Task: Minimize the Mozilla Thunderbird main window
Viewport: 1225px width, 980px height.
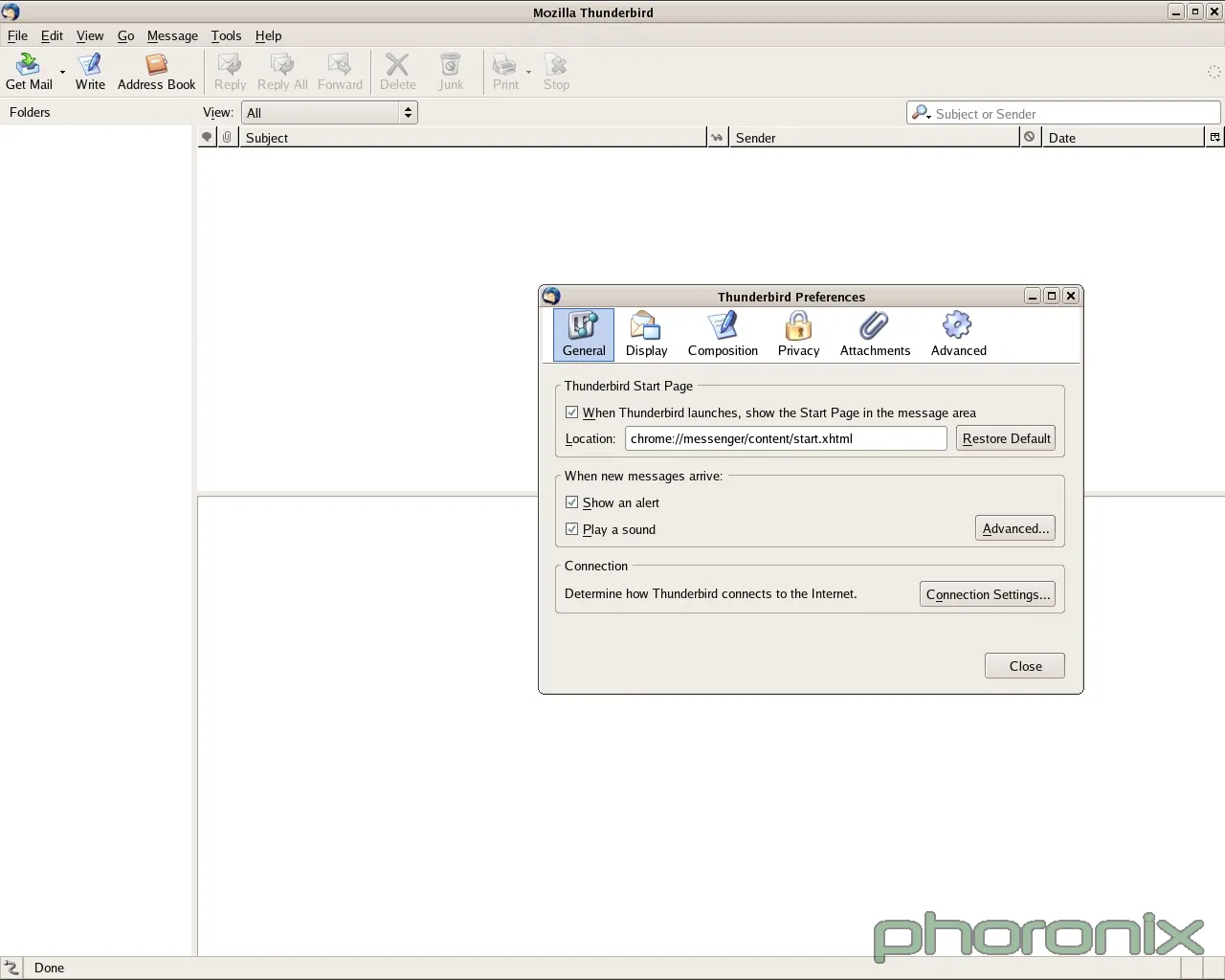Action: pos(1176,11)
